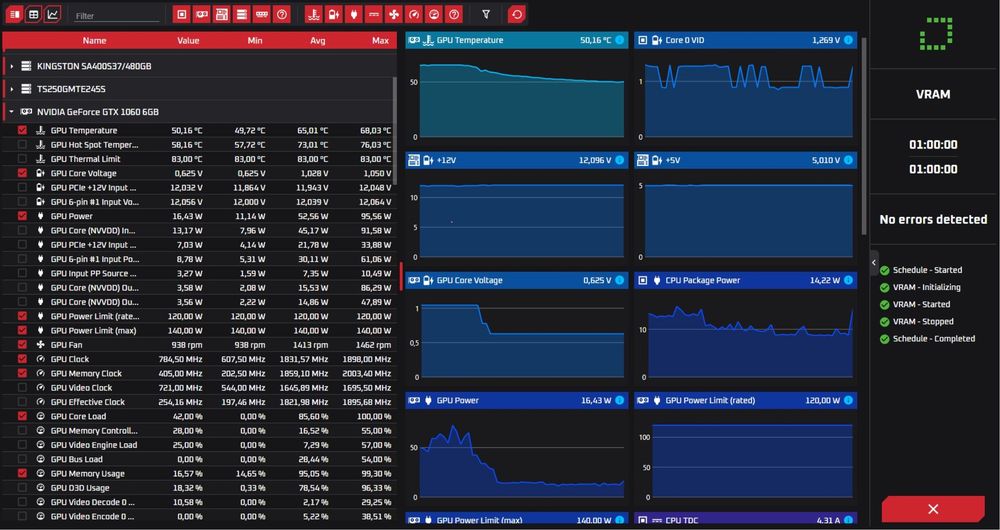Click the 'VRAM - Initializing' log entry
This screenshot has width=1000, height=530.
pos(927,287)
